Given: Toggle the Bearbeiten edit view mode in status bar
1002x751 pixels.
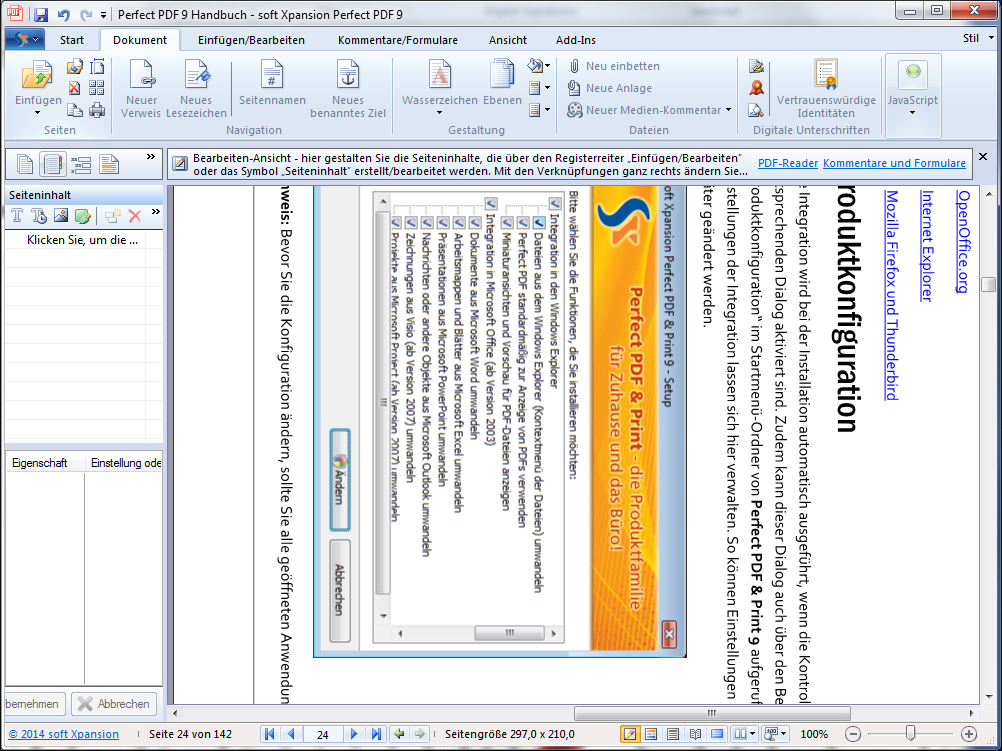Looking at the screenshot, I should pyautogui.click(x=629, y=734).
